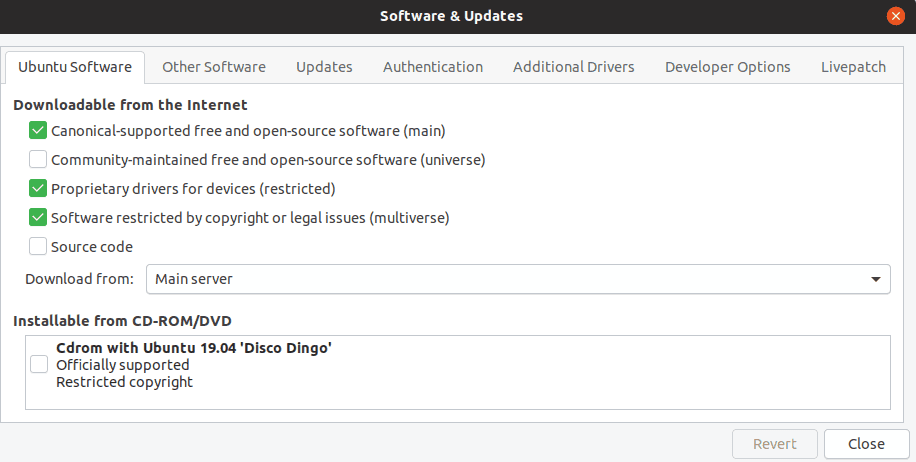Enable the Source code checkbox
This screenshot has width=916, height=462.
(x=38, y=246)
